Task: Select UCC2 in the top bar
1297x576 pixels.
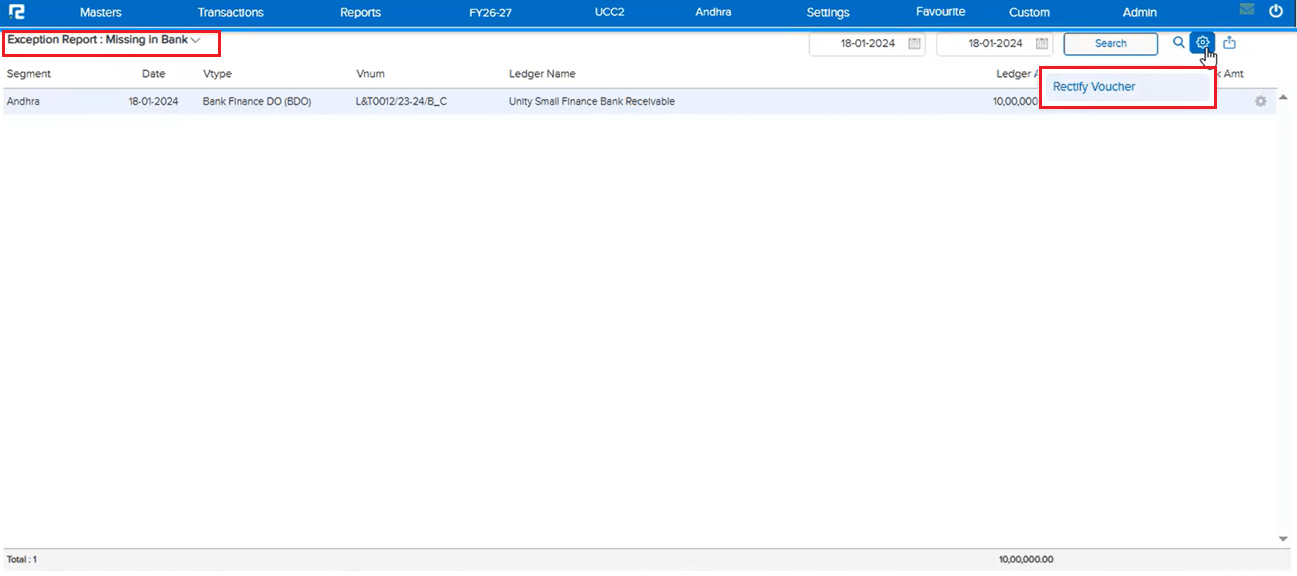Action: [x=609, y=12]
